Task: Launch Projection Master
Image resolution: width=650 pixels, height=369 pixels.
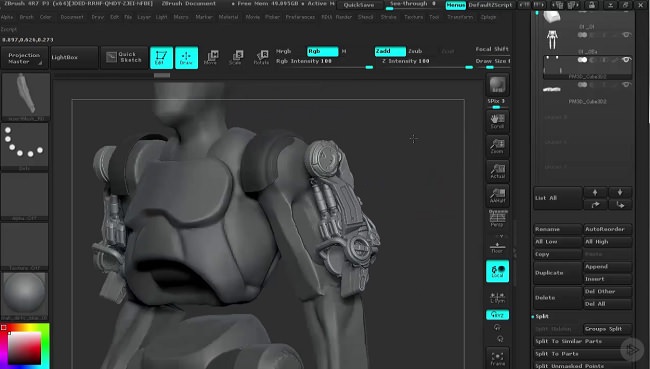Action: (25, 57)
